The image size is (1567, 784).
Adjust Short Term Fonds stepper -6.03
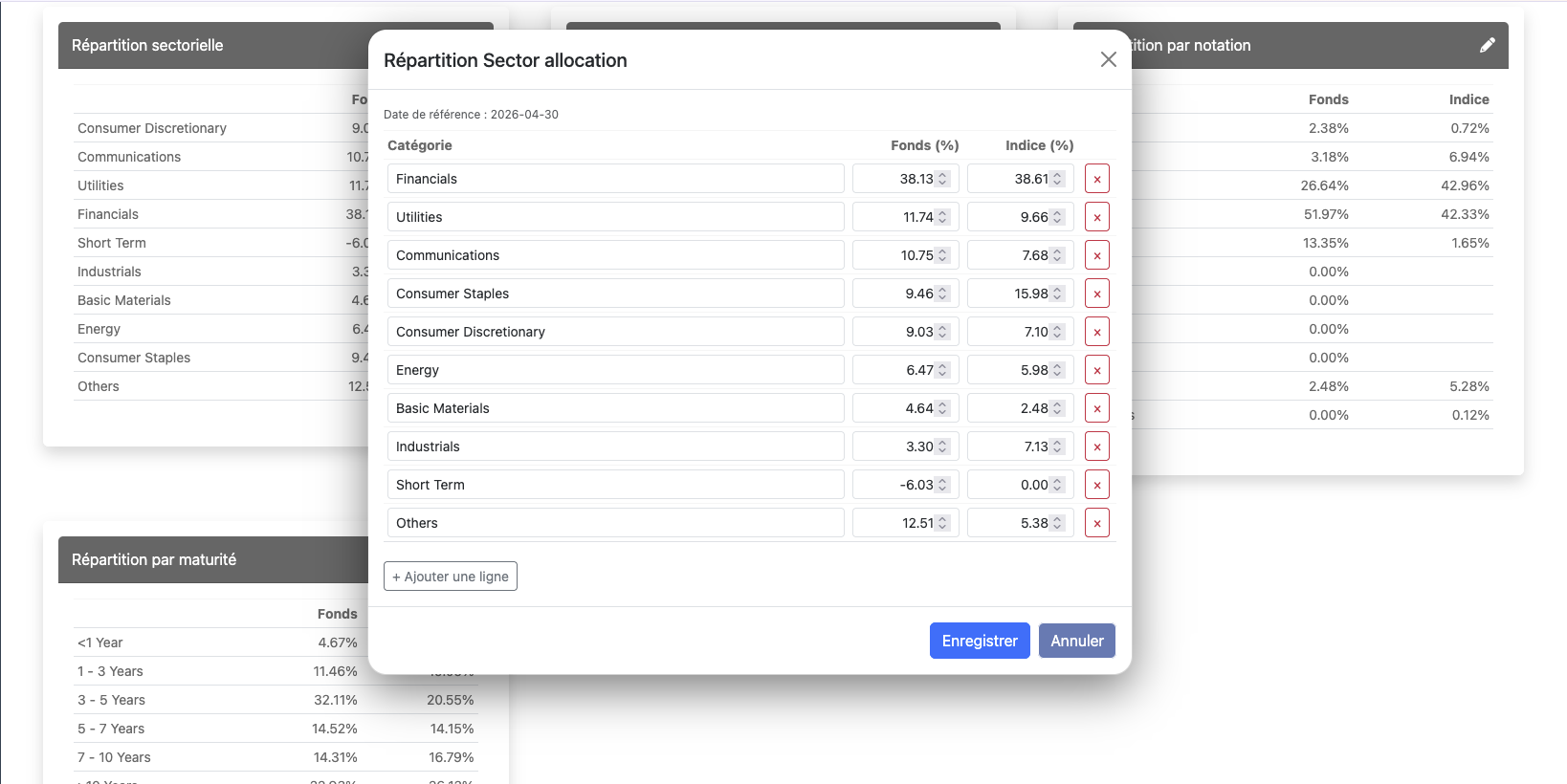click(x=942, y=485)
